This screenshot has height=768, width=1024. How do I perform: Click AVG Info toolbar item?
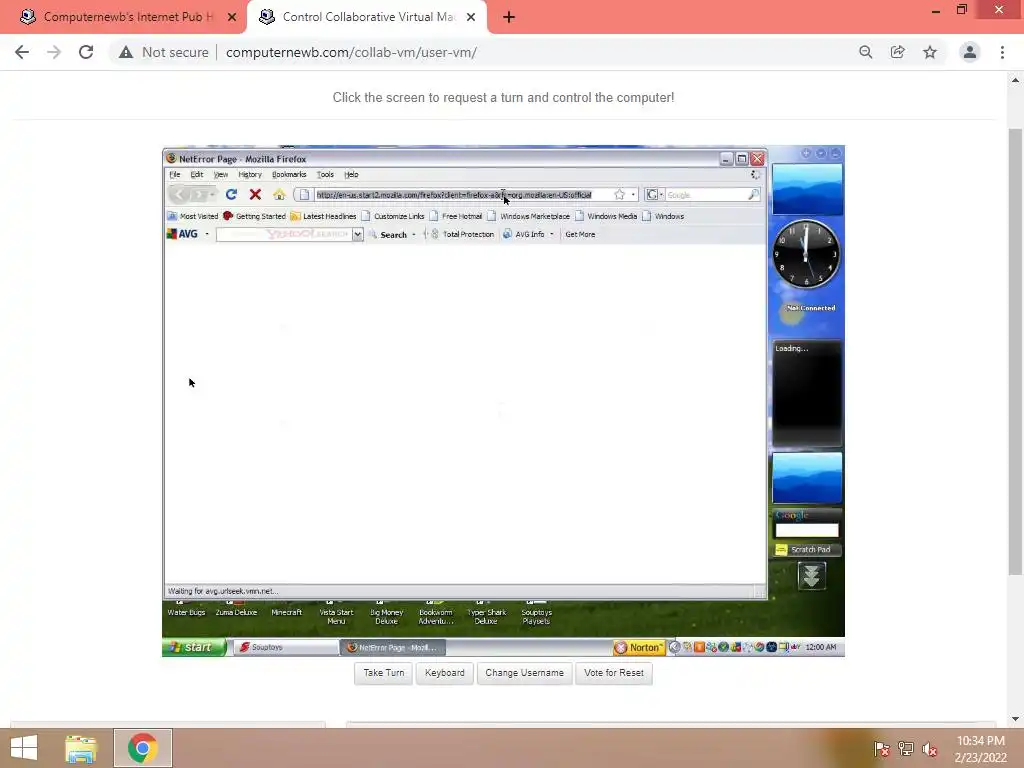(x=524, y=234)
